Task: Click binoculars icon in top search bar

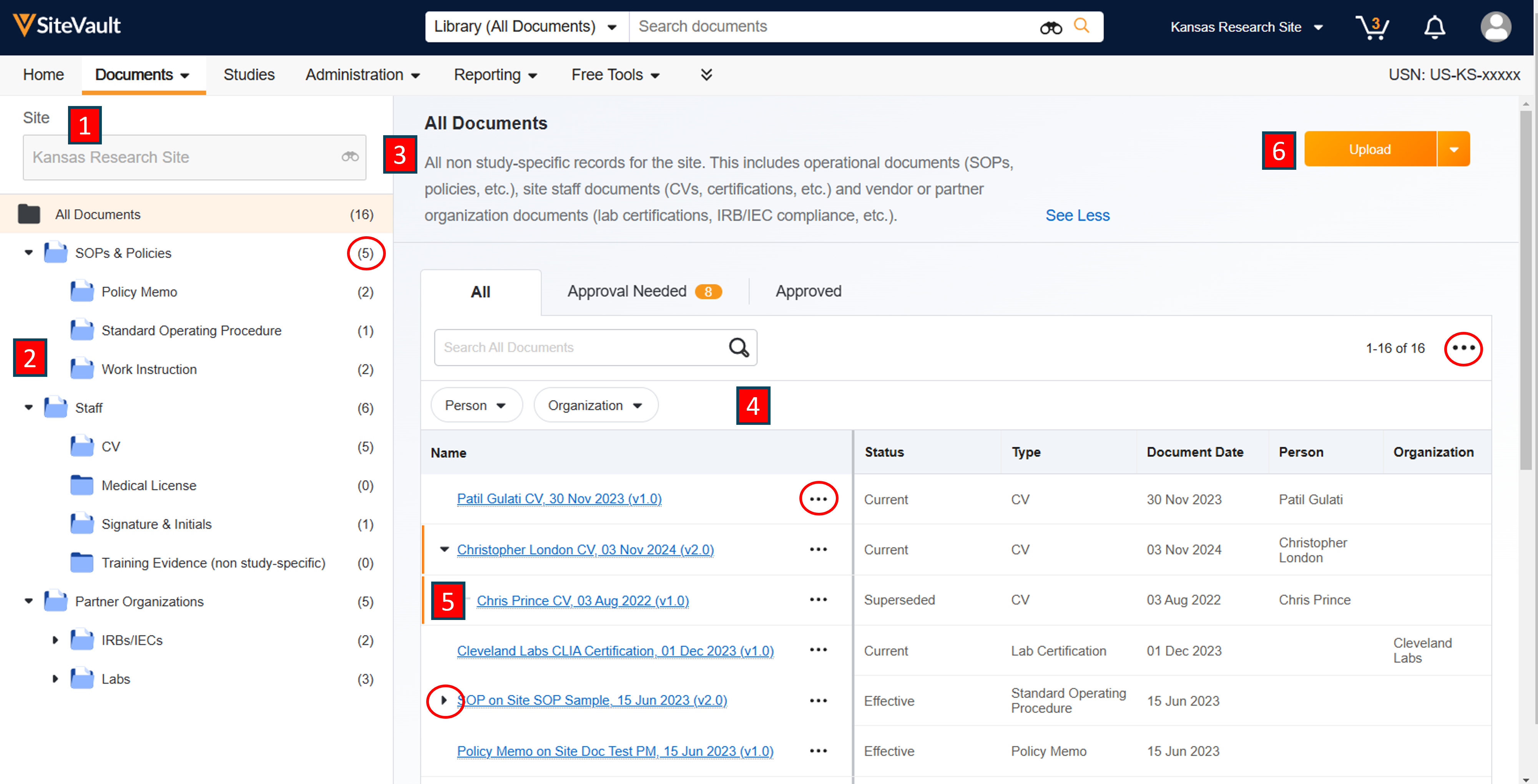Action: pyautogui.click(x=1051, y=27)
